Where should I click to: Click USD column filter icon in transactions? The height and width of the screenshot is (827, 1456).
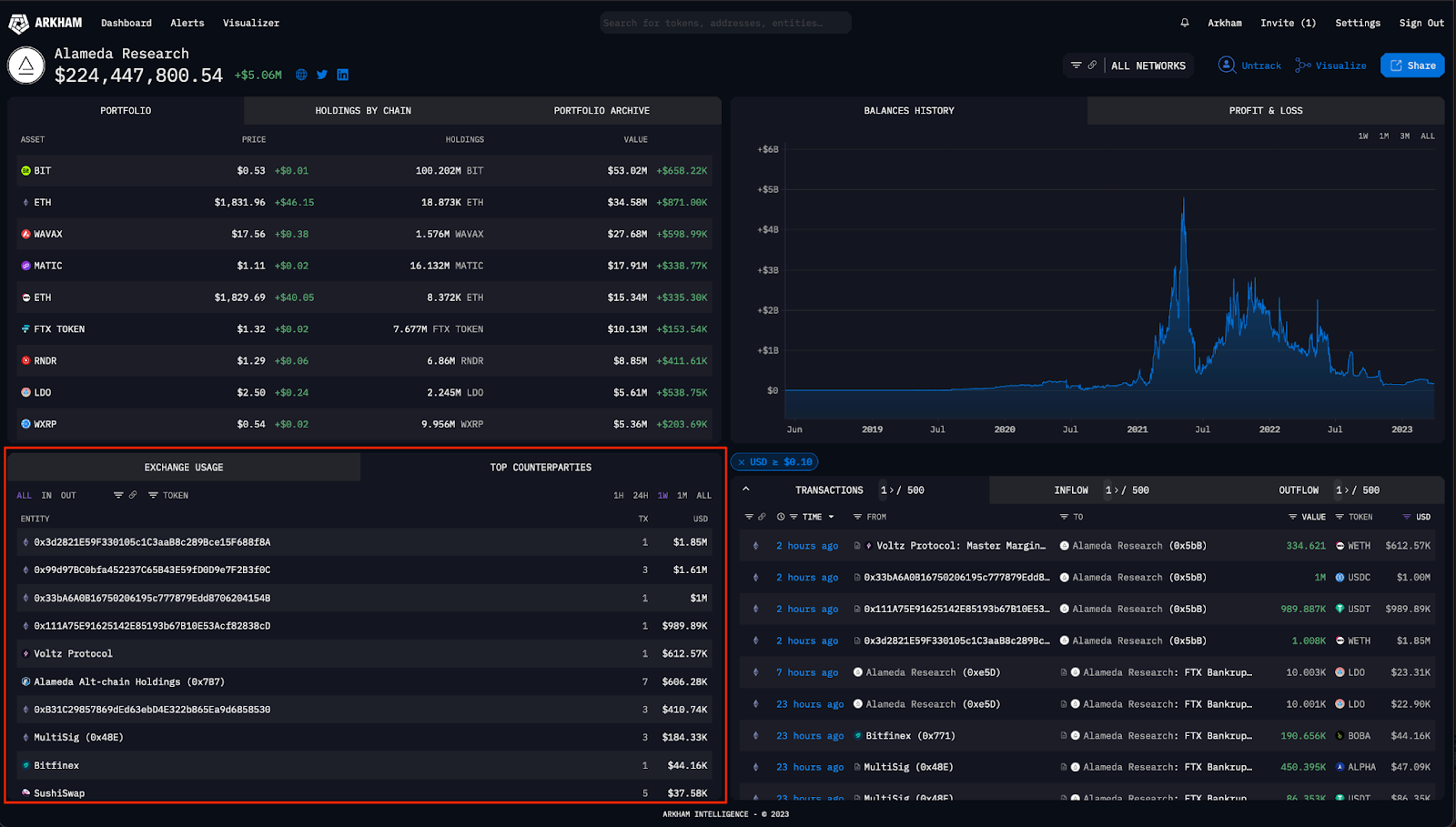pyautogui.click(x=1407, y=517)
